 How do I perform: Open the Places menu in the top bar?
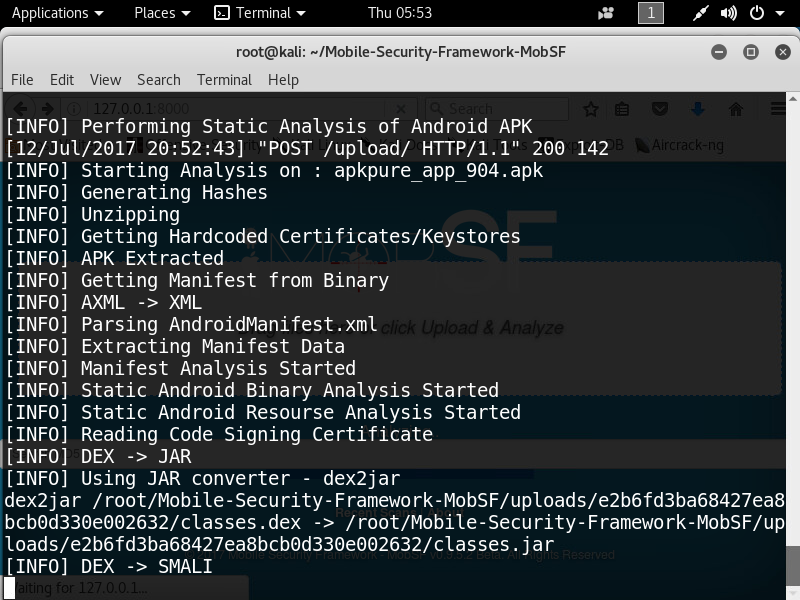(x=162, y=13)
